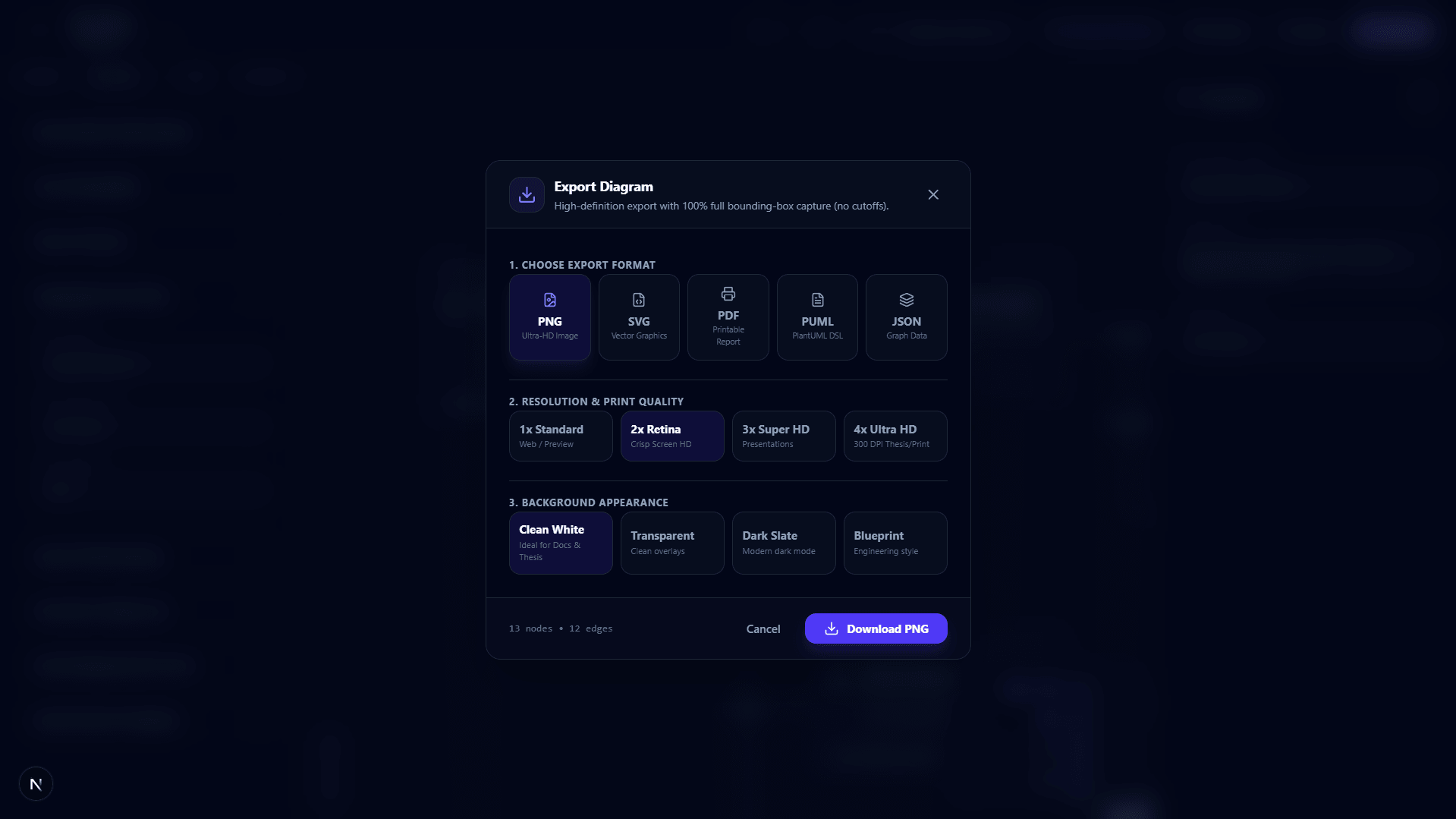1456x819 pixels.
Task: Pick the Blueprint engineering style background
Action: [x=895, y=543]
